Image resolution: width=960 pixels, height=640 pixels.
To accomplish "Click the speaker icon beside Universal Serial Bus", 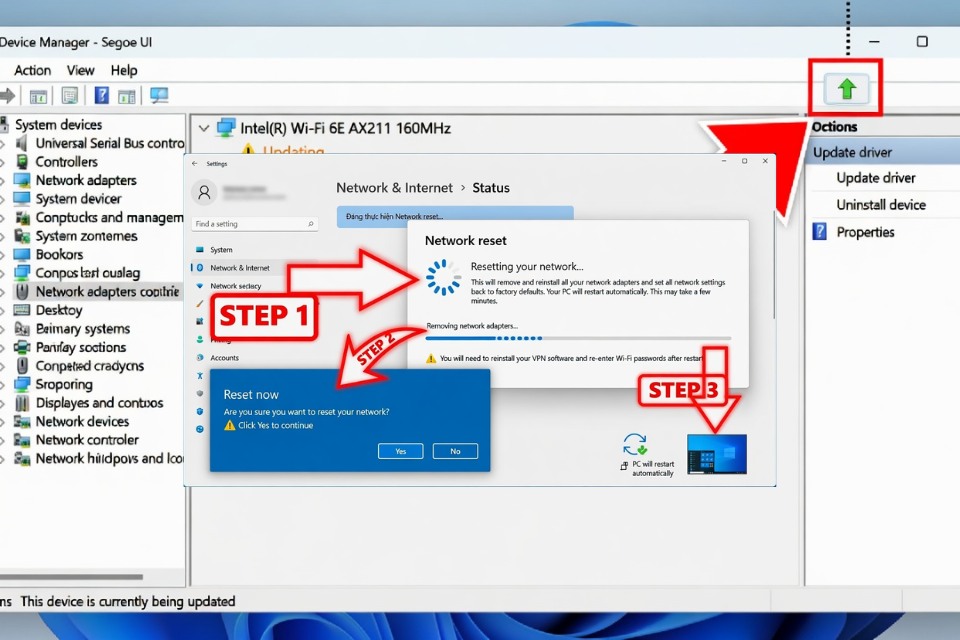I will 22,143.
